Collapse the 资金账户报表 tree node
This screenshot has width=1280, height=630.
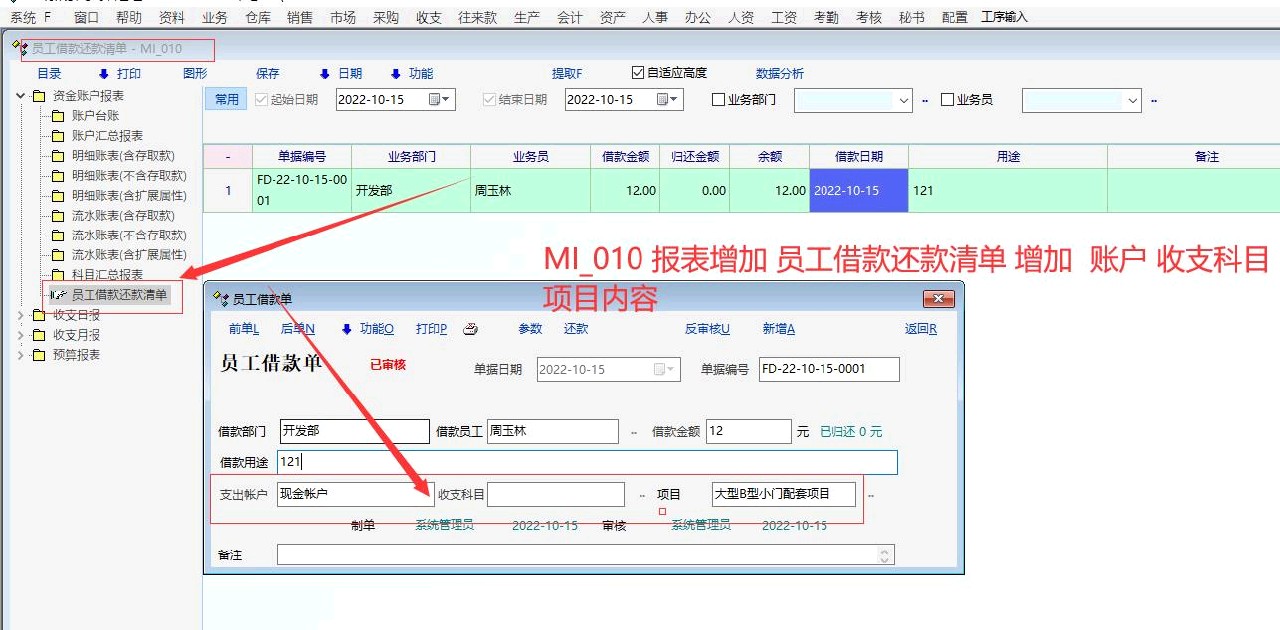click(x=21, y=96)
